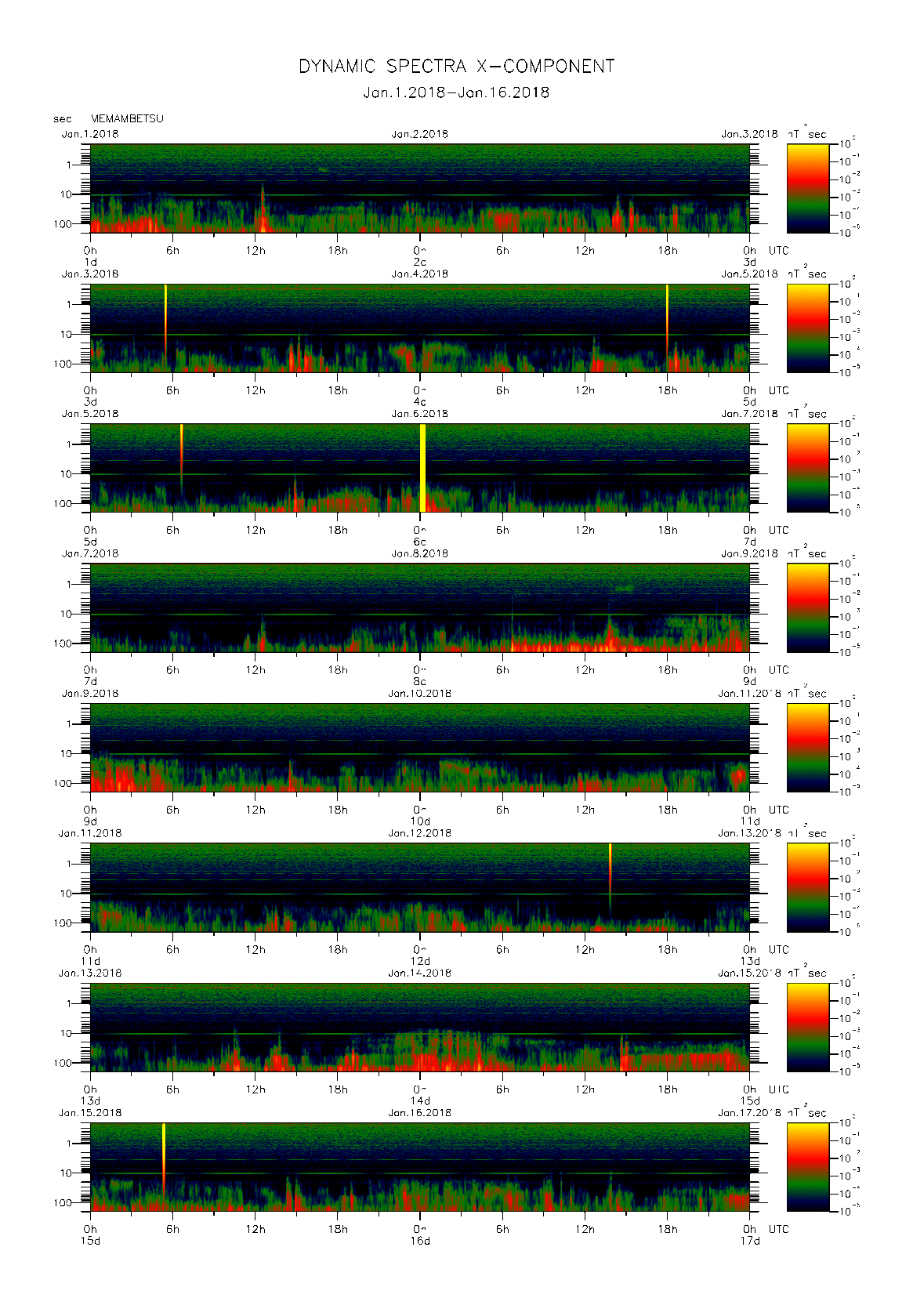Click the "8d" day label

[x=420, y=682]
